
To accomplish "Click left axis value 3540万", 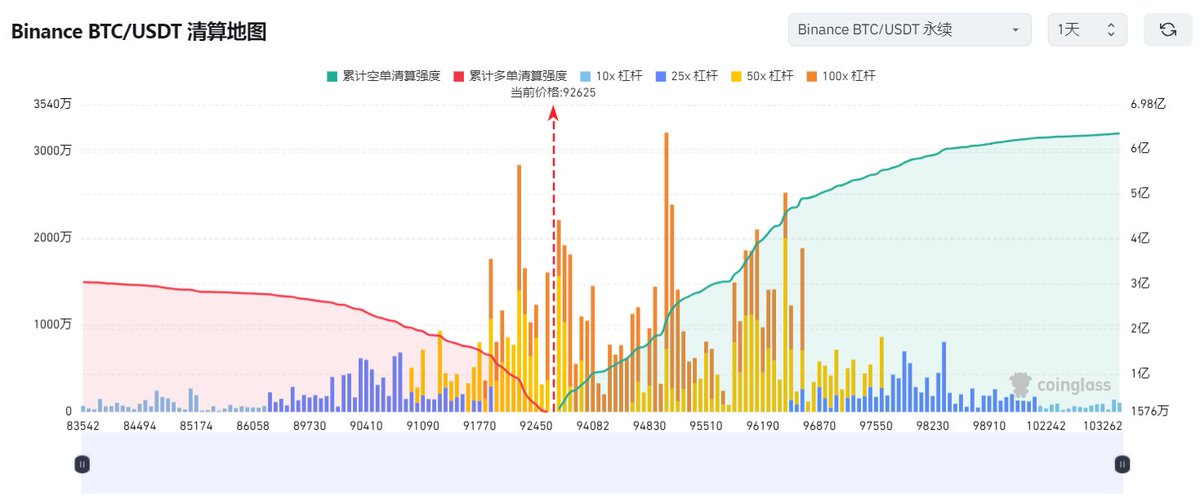I will 52,104.
